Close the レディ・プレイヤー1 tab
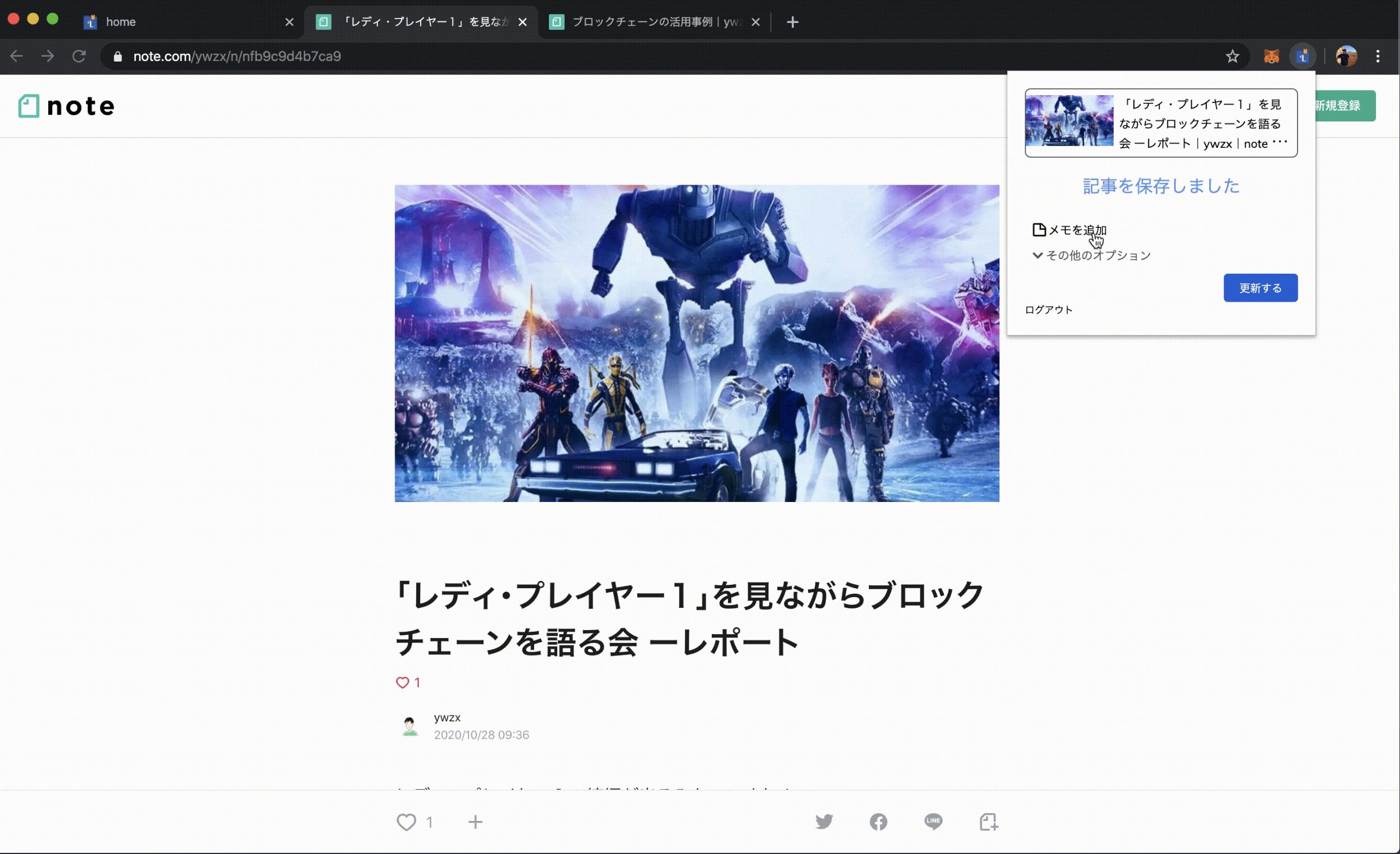1400x854 pixels. (x=523, y=22)
